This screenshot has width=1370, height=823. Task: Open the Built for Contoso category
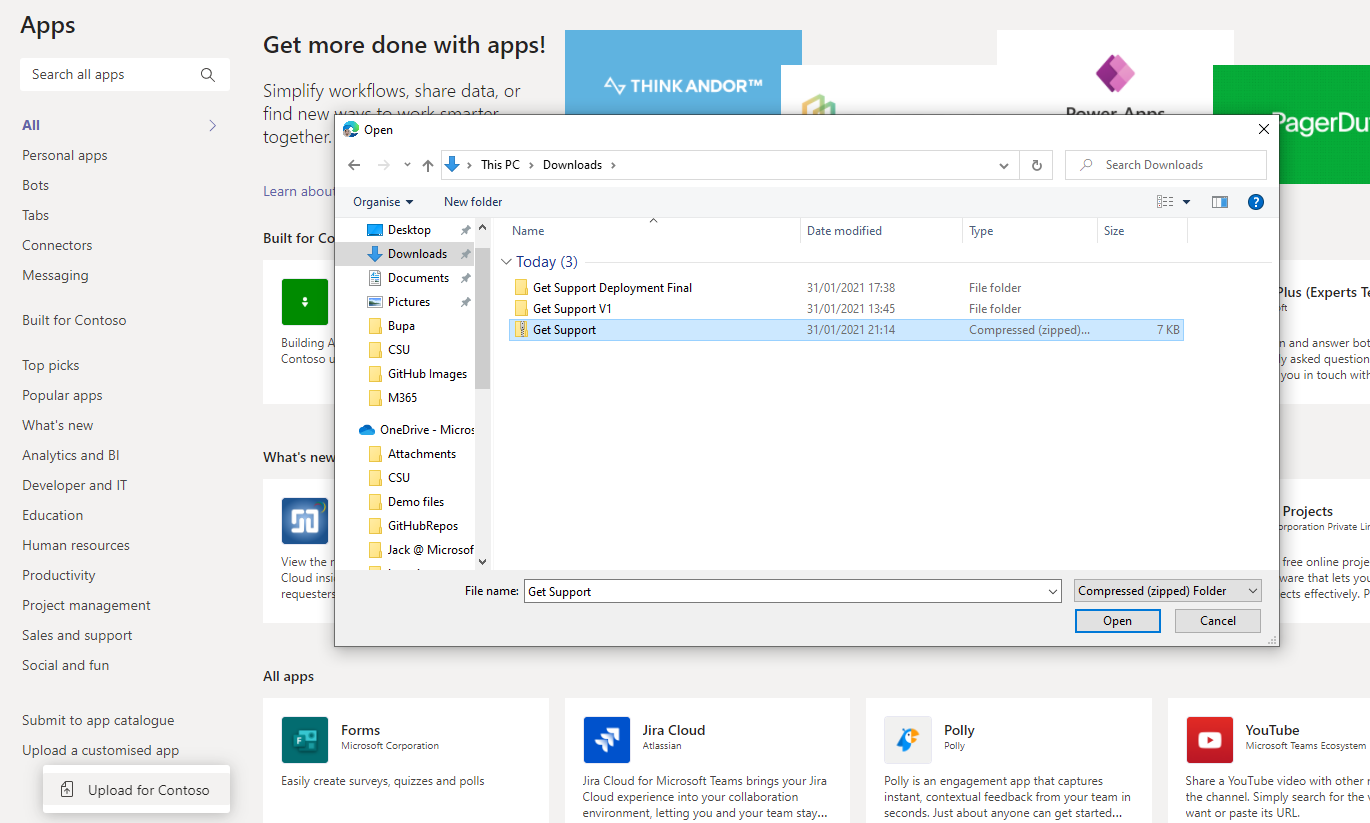74,320
